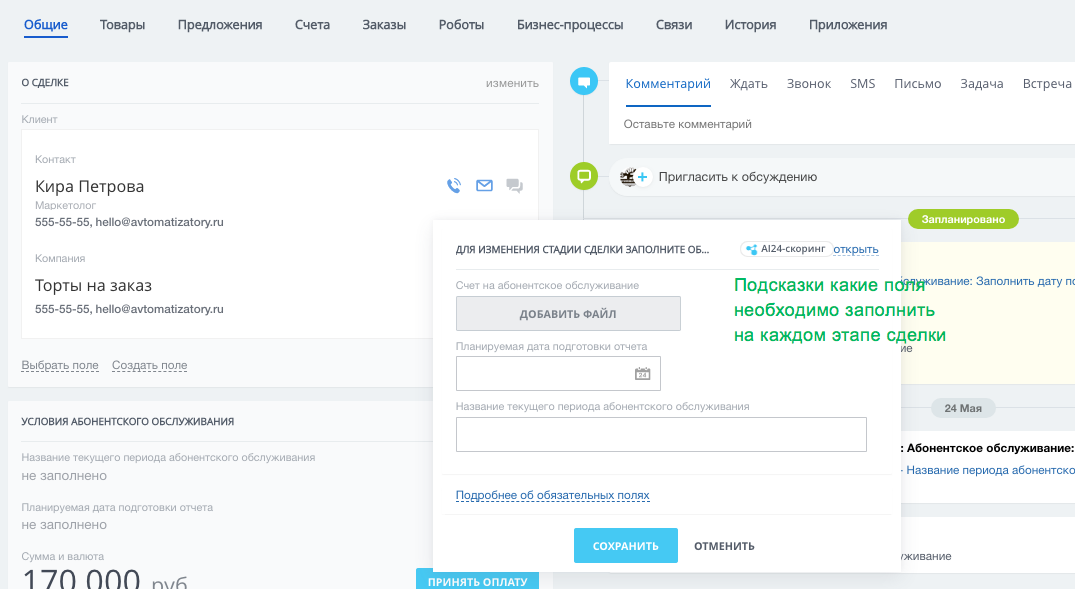The width and height of the screenshot is (1075, 589).
Task: Click the Принять оплату button
Action: (477, 579)
